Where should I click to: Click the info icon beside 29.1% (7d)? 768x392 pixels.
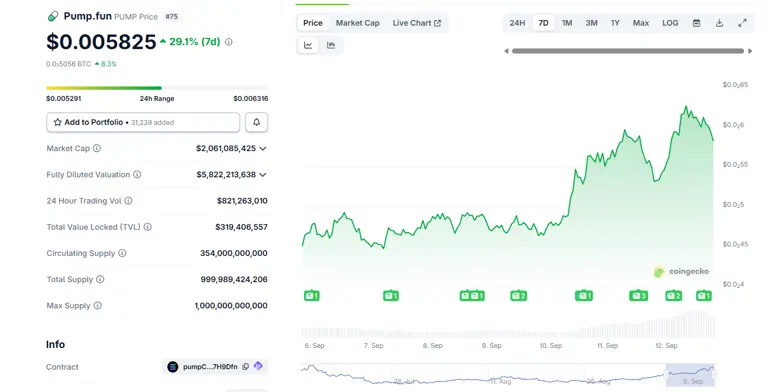click(x=229, y=42)
